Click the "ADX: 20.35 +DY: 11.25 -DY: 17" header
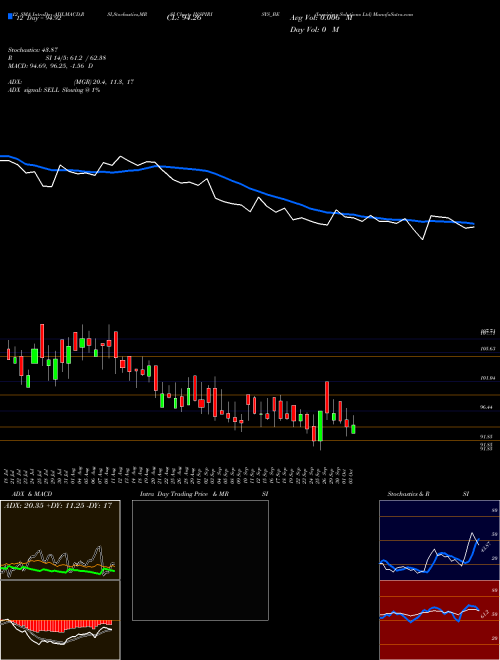This screenshot has width=500, height=660. click(x=58, y=506)
